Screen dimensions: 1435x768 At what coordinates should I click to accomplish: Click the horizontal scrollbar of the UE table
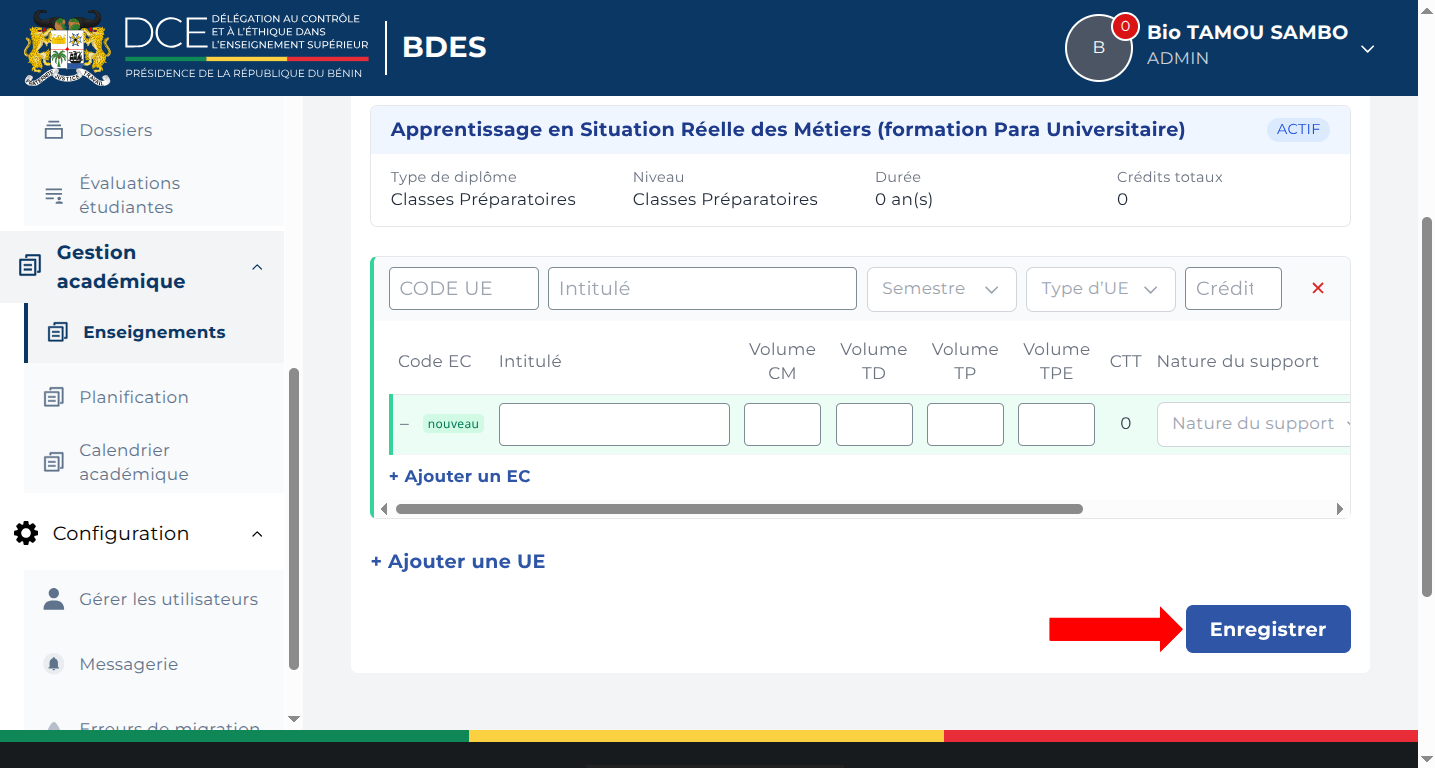click(x=739, y=509)
